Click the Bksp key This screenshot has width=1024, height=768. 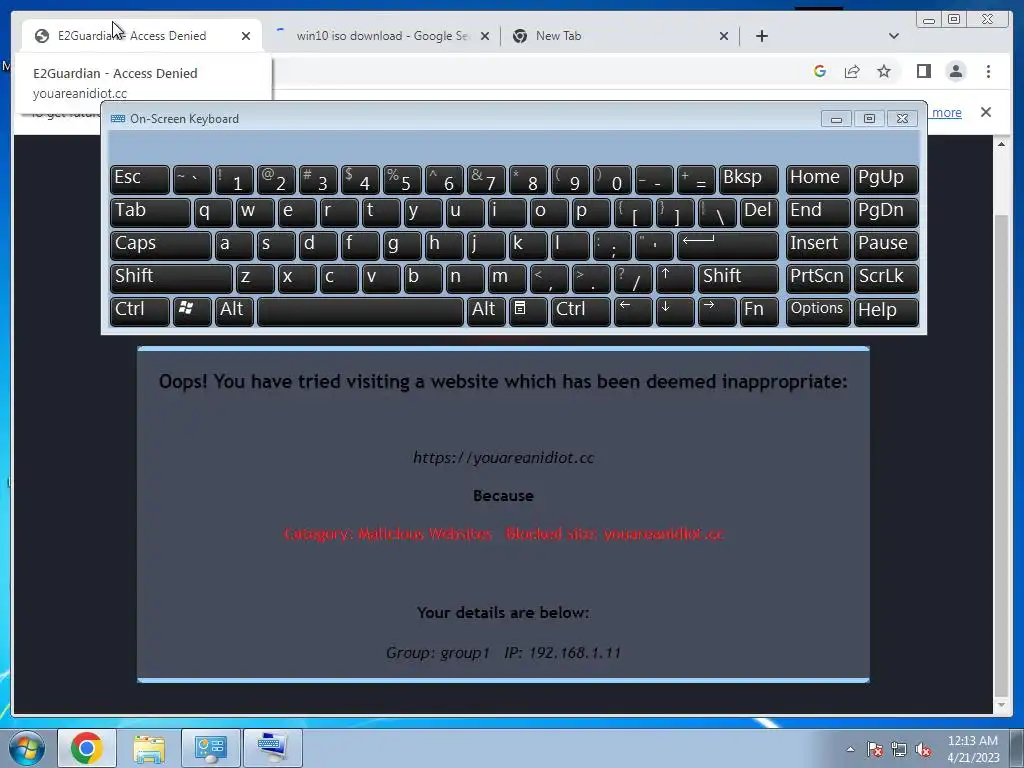[748, 178]
